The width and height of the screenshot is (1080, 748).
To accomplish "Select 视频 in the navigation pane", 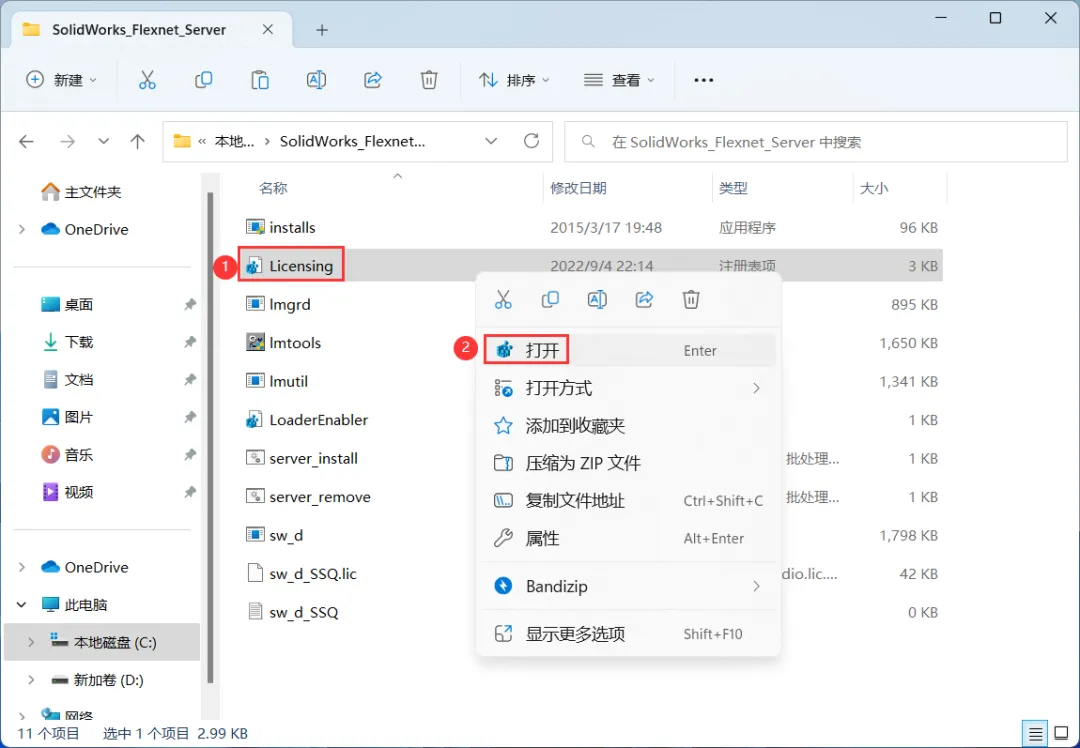I will [x=67, y=492].
